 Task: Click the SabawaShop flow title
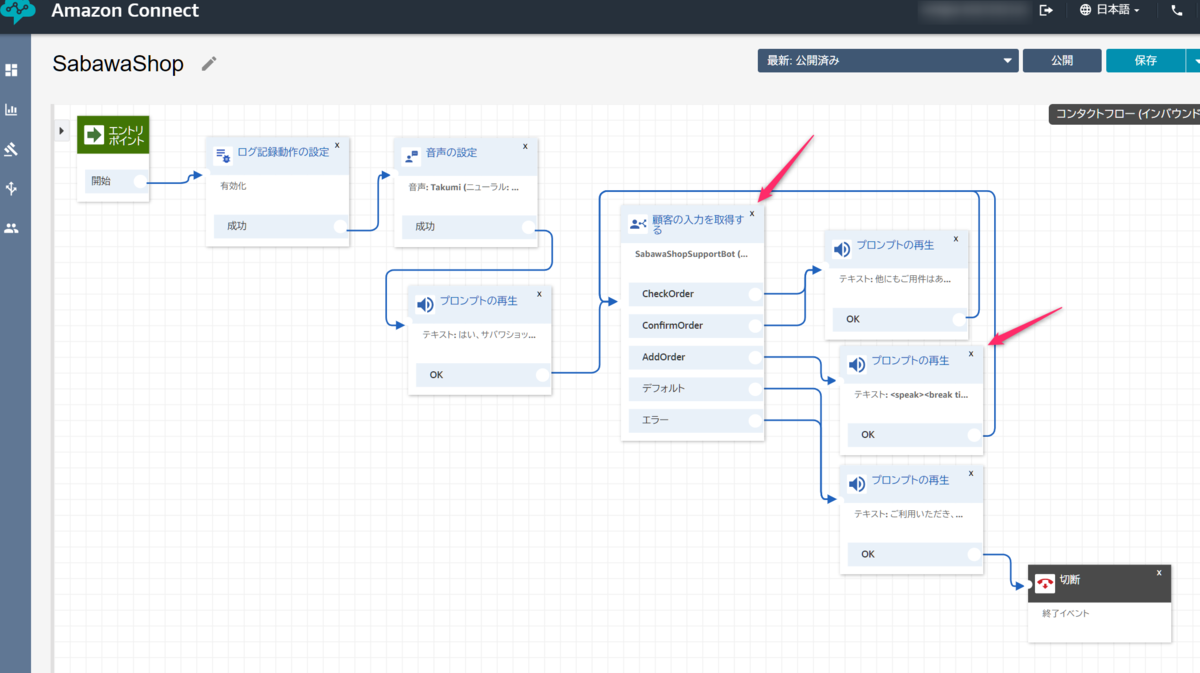[x=118, y=63]
